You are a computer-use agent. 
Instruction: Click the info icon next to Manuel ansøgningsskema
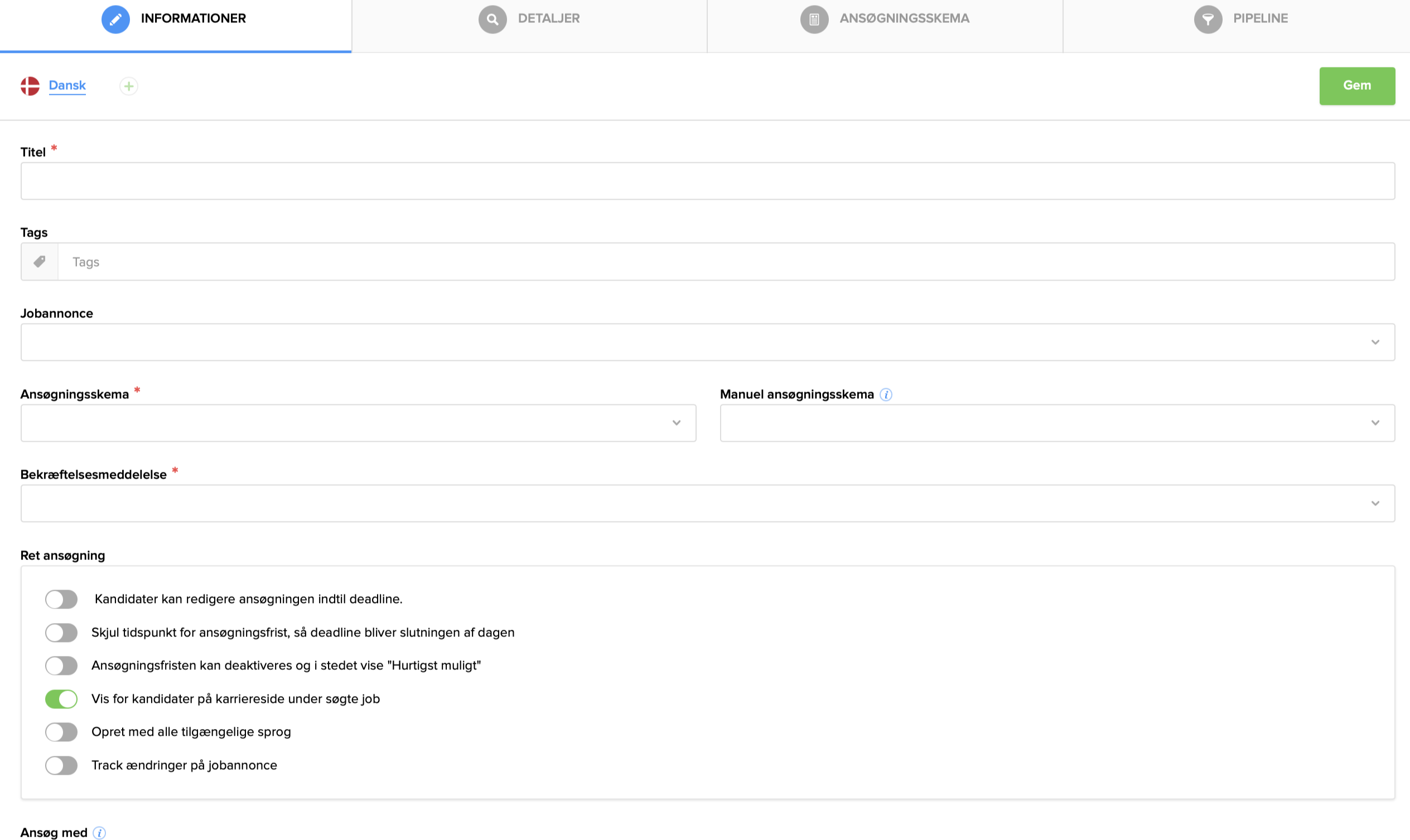click(886, 394)
